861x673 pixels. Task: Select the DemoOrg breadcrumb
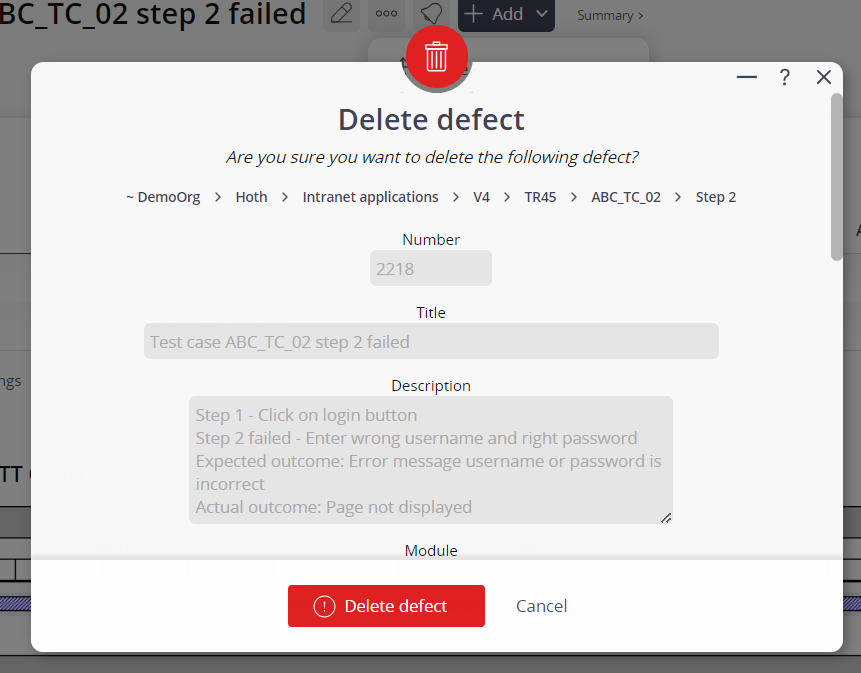click(x=164, y=197)
